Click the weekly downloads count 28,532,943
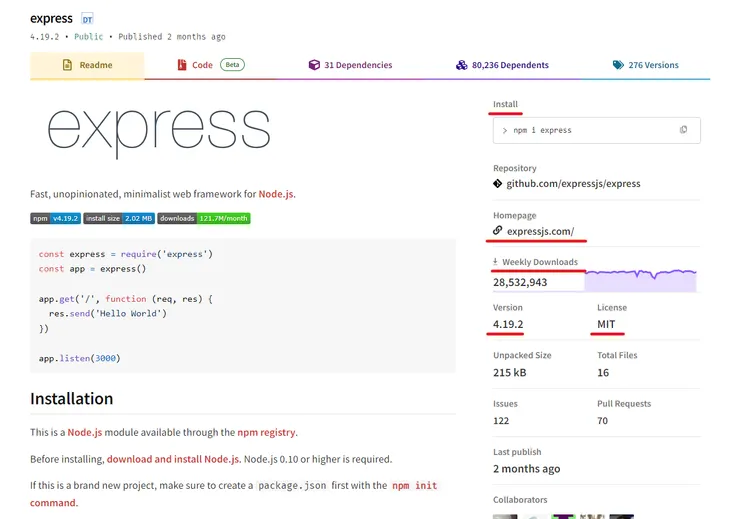Image resolution: width=740 pixels, height=519 pixels. coord(520,282)
